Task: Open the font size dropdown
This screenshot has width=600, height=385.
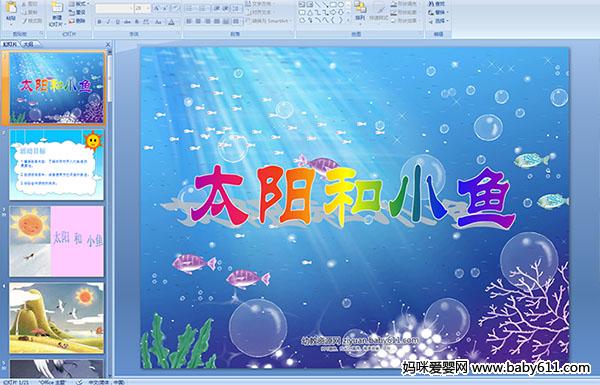Action: click(148, 8)
